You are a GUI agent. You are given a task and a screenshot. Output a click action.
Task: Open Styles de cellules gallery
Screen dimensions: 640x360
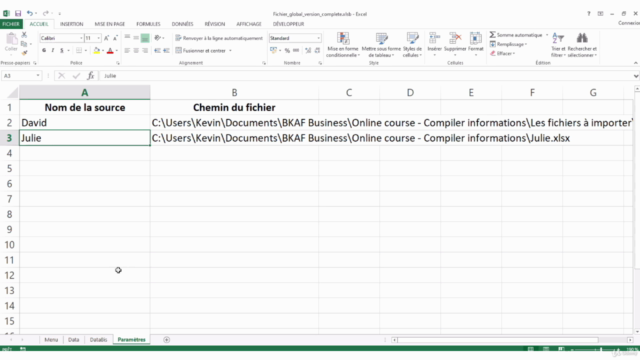click(x=412, y=44)
